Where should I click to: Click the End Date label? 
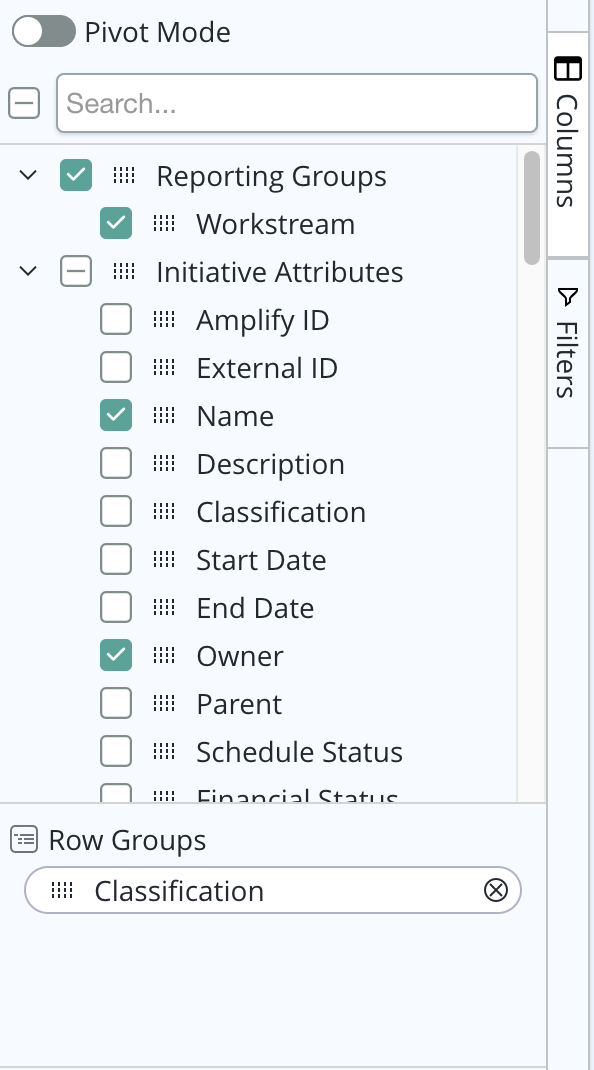(x=255, y=609)
